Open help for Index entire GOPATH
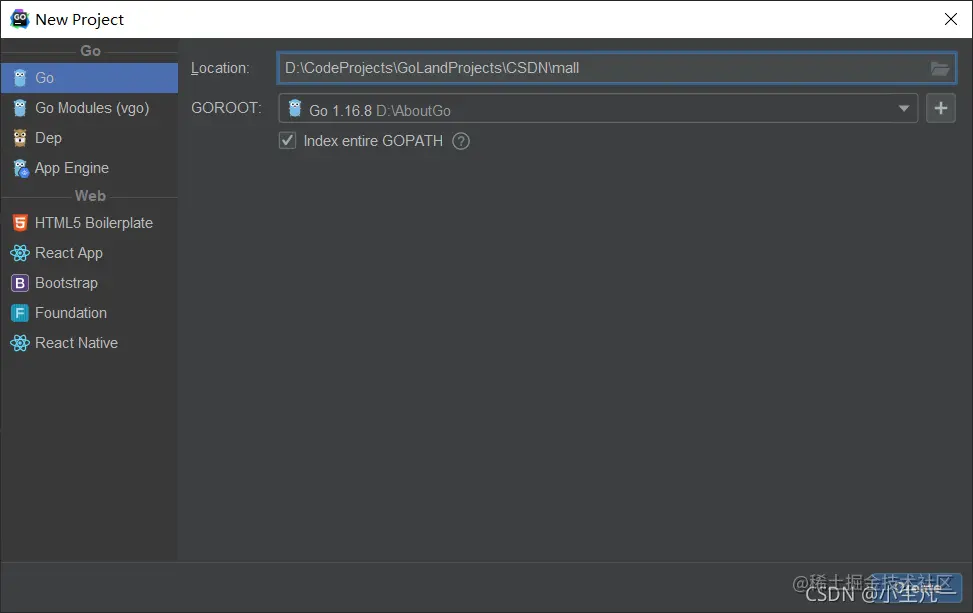The height and width of the screenshot is (613, 973). [x=461, y=141]
